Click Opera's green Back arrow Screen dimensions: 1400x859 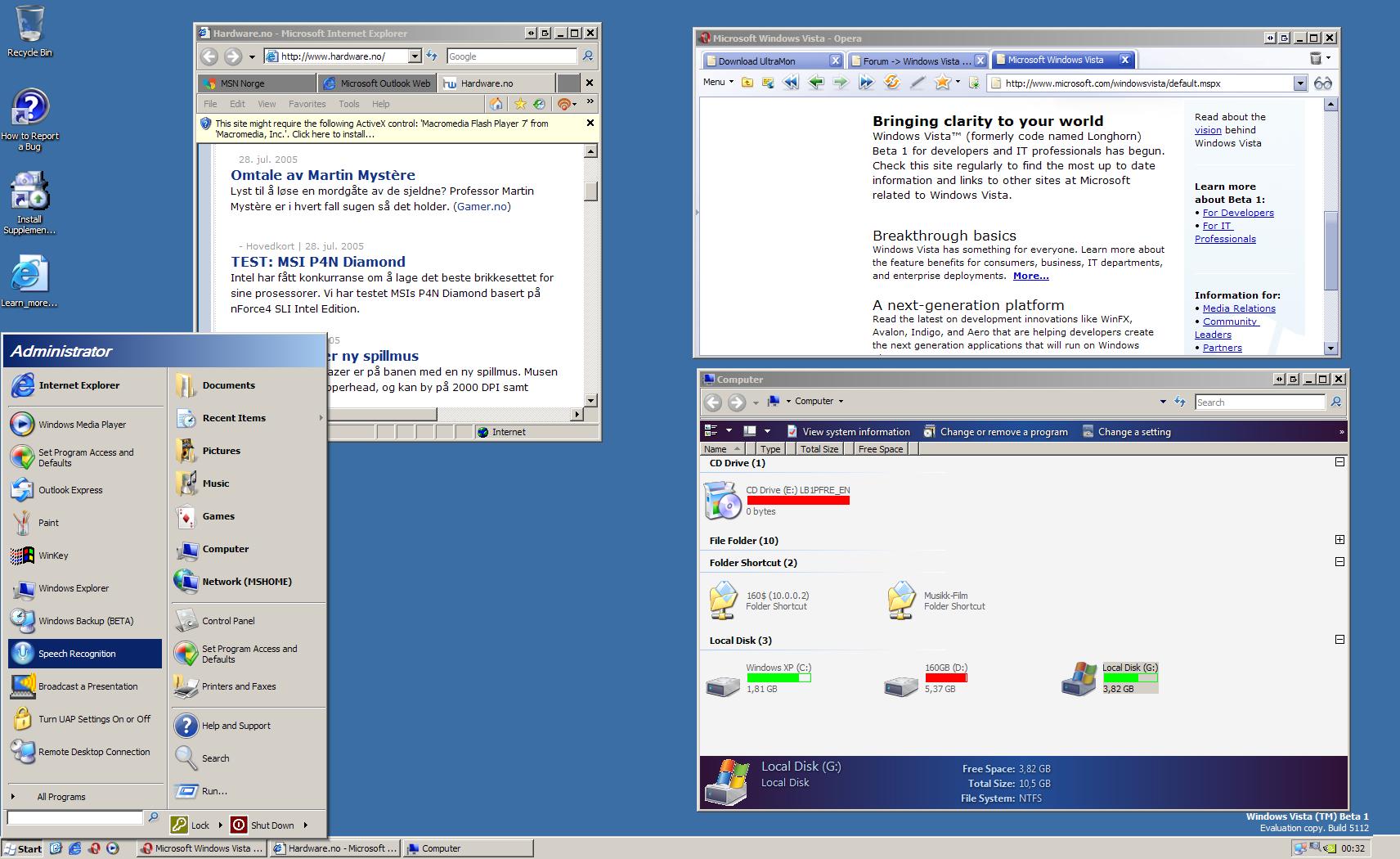click(815, 82)
